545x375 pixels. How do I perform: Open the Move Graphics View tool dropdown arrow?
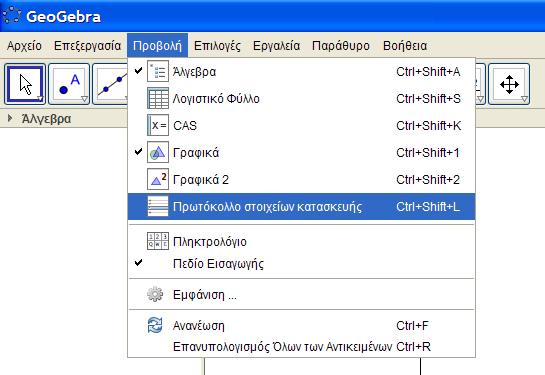tap(524, 99)
